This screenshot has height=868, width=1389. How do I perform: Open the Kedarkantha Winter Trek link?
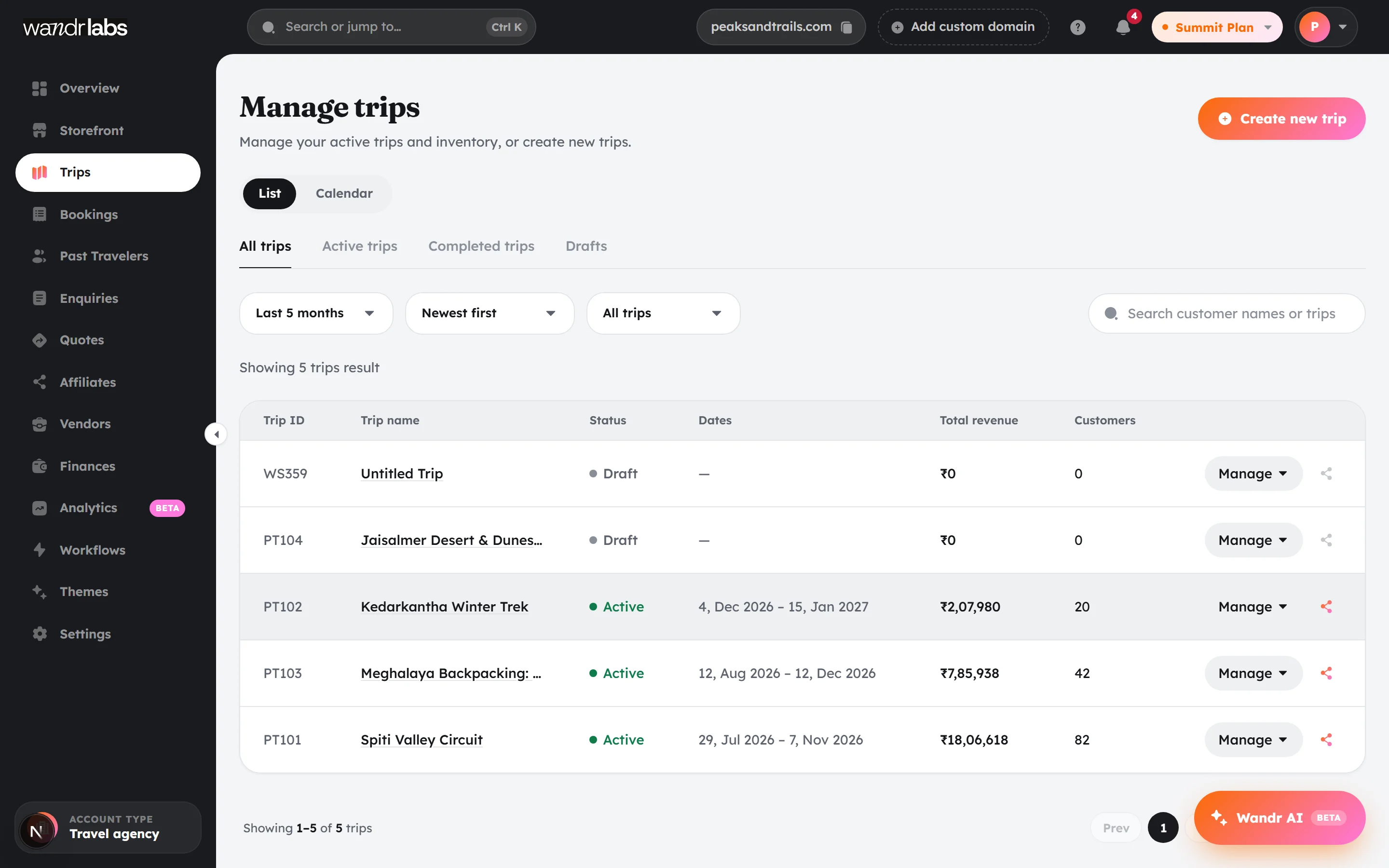[x=444, y=607]
